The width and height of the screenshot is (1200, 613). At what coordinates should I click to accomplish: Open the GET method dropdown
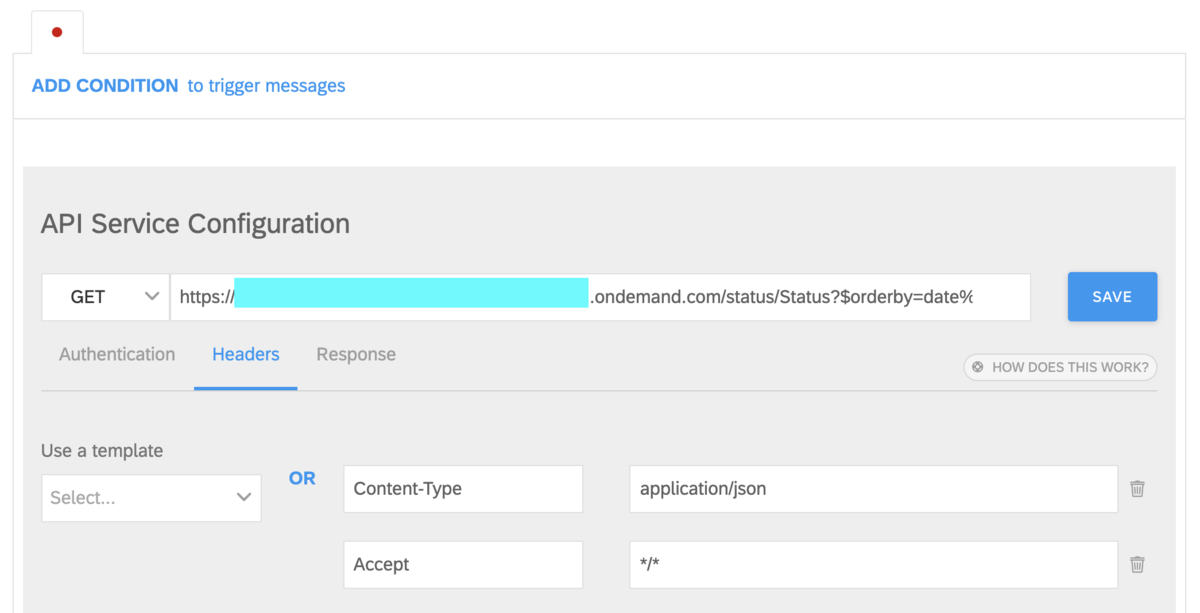(x=106, y=297)
